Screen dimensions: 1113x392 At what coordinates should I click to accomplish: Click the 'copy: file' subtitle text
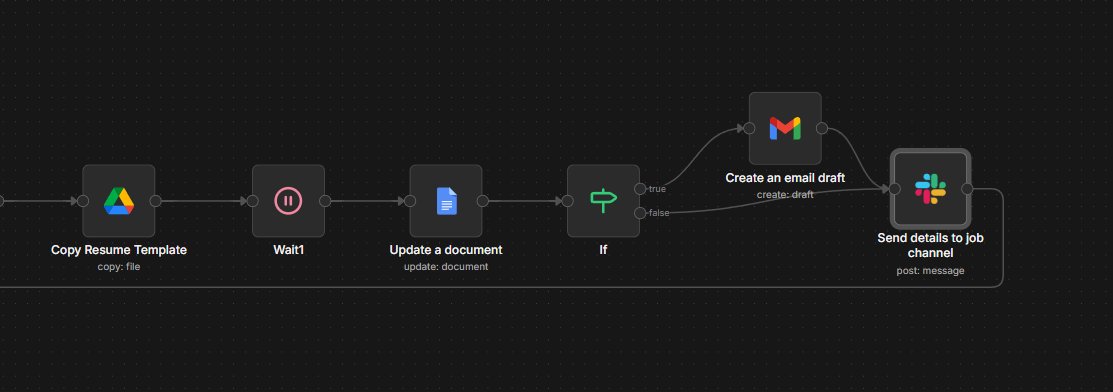coord(119,267)
